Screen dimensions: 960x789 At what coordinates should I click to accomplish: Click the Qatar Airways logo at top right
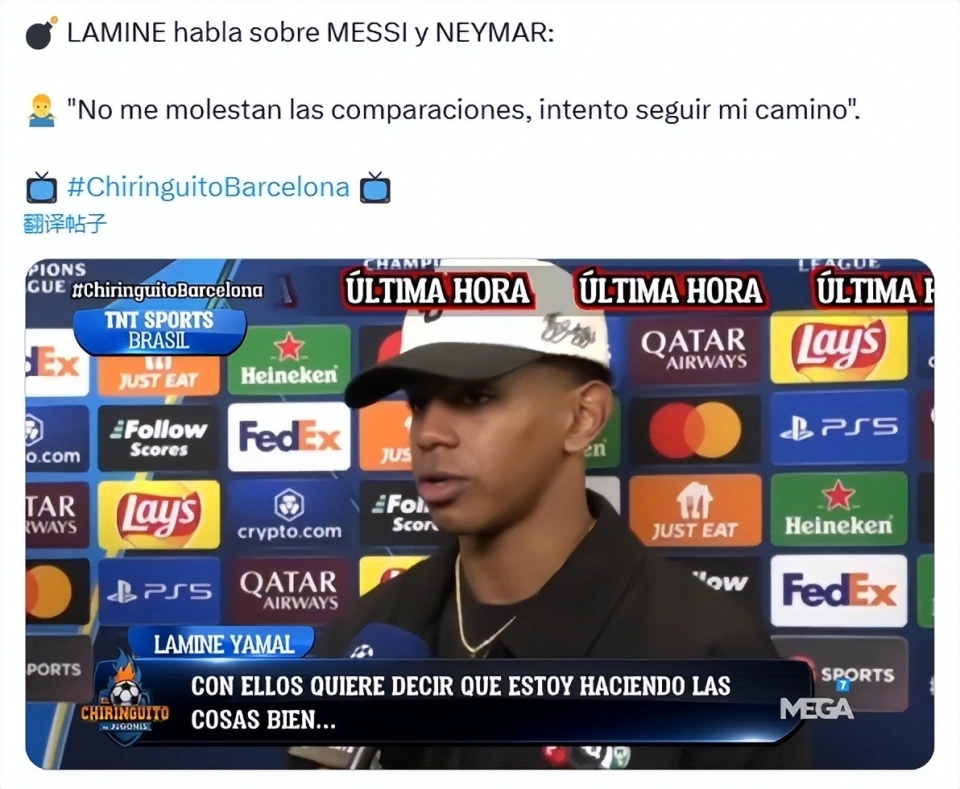pos(694,349)
